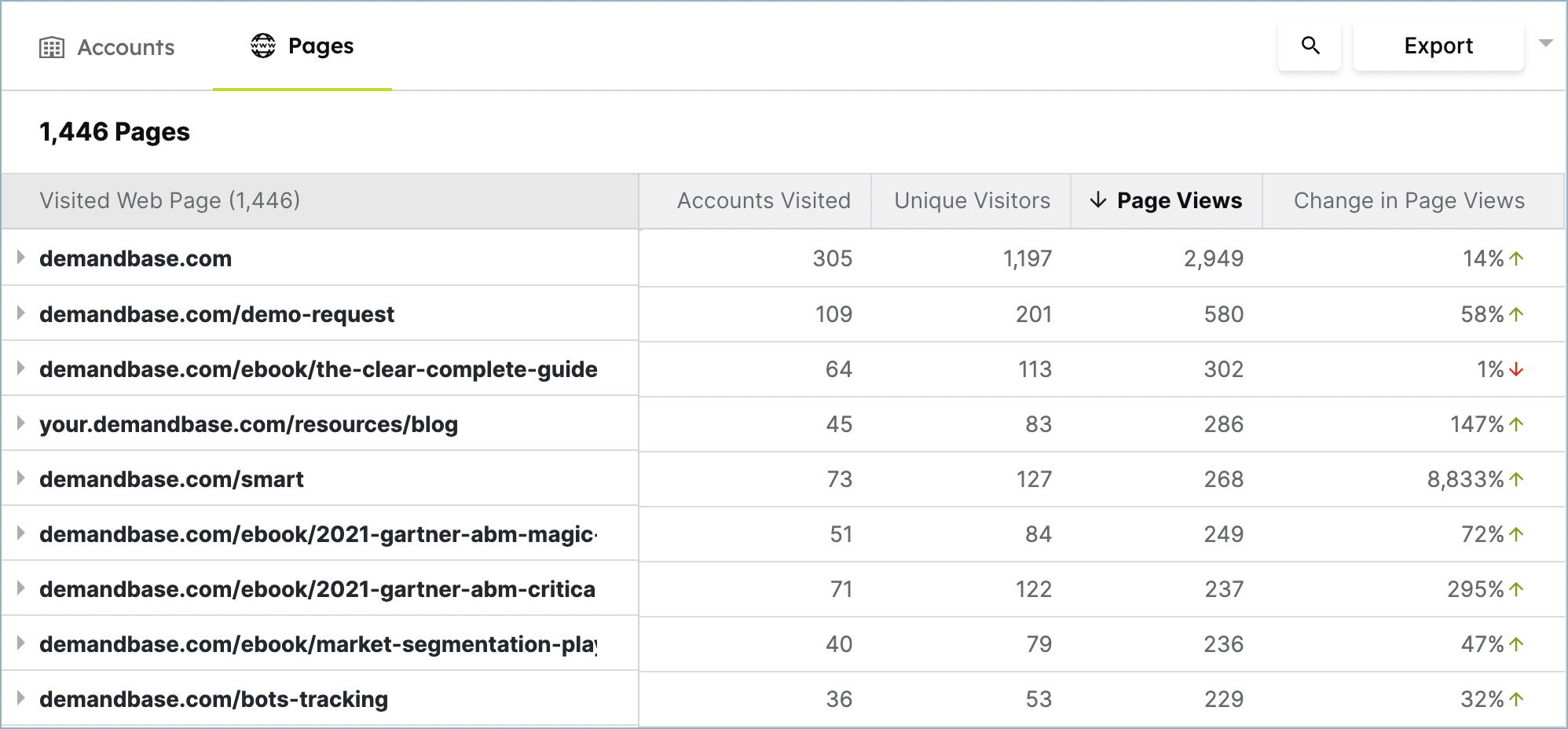Expand the the-clear-complete-guide ebook row
Viewport: 1568px width, 729px height.
tap(21, 368)
